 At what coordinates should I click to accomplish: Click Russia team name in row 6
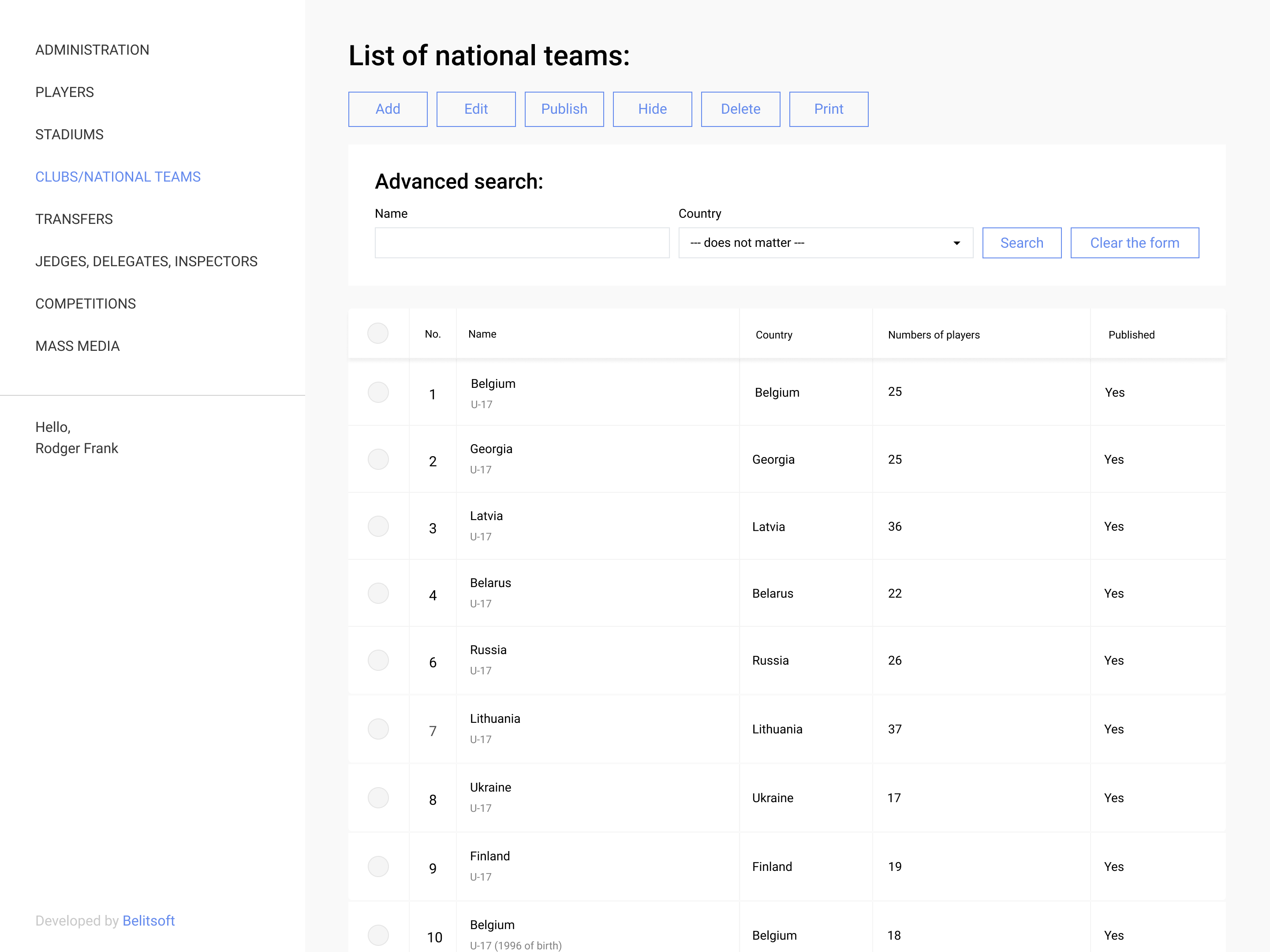point(489,650)
